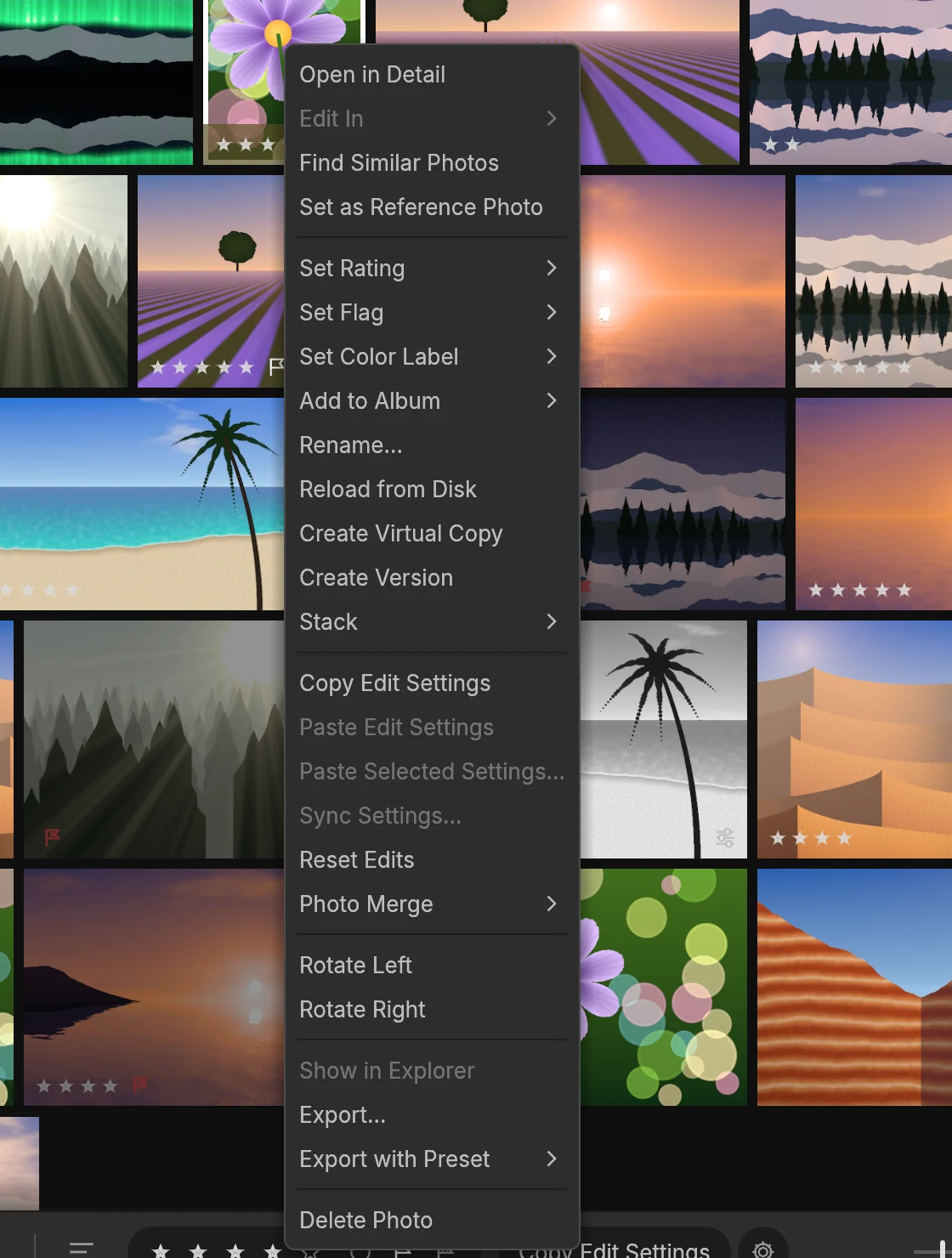This screenshot has width=952, height=1258.
Task: Expand the Add to Album submenu
Action: tap(433, 401)
